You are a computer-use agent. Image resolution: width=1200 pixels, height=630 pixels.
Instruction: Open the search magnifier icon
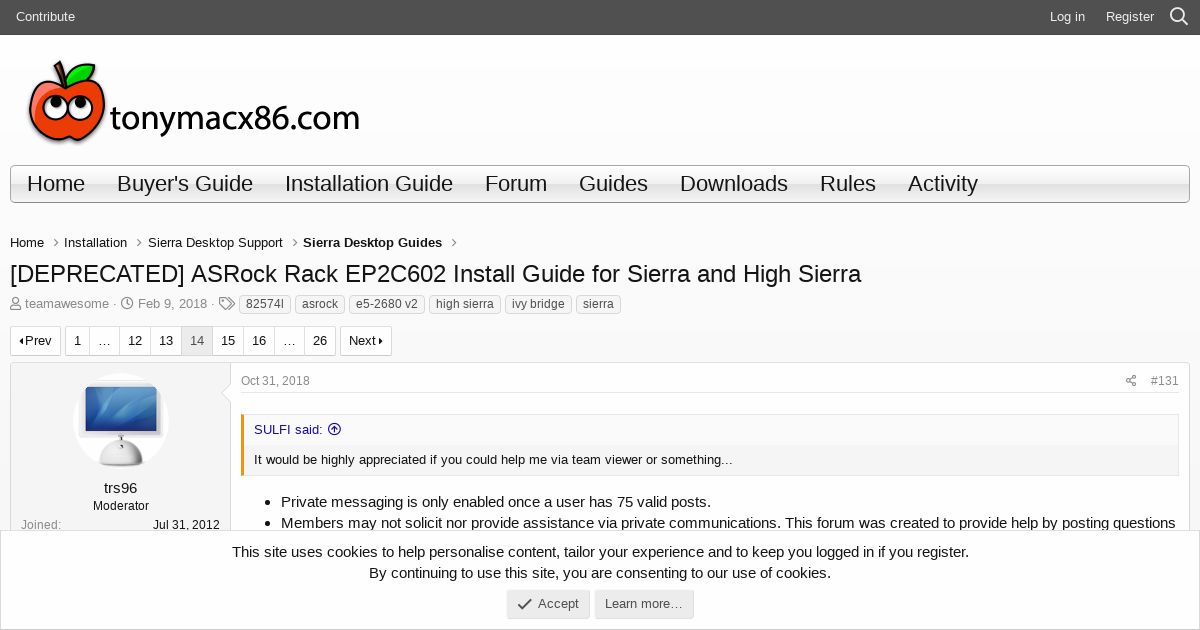pyautogui.click(x=1179, y=16)
